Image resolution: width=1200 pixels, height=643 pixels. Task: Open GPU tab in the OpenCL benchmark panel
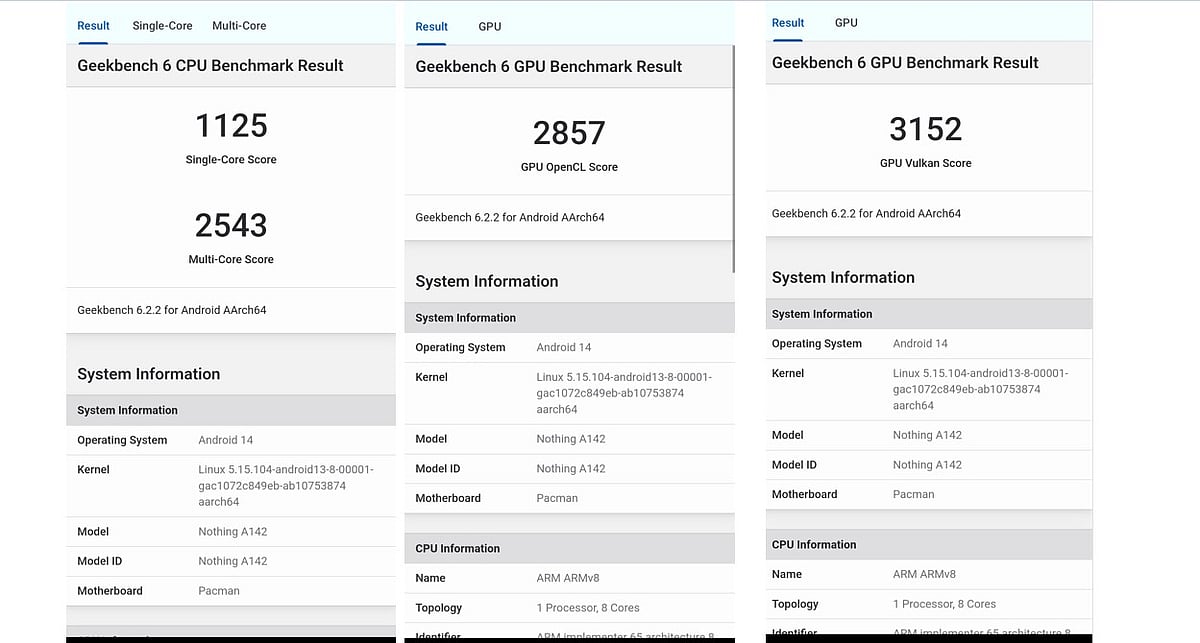(489, 27)
